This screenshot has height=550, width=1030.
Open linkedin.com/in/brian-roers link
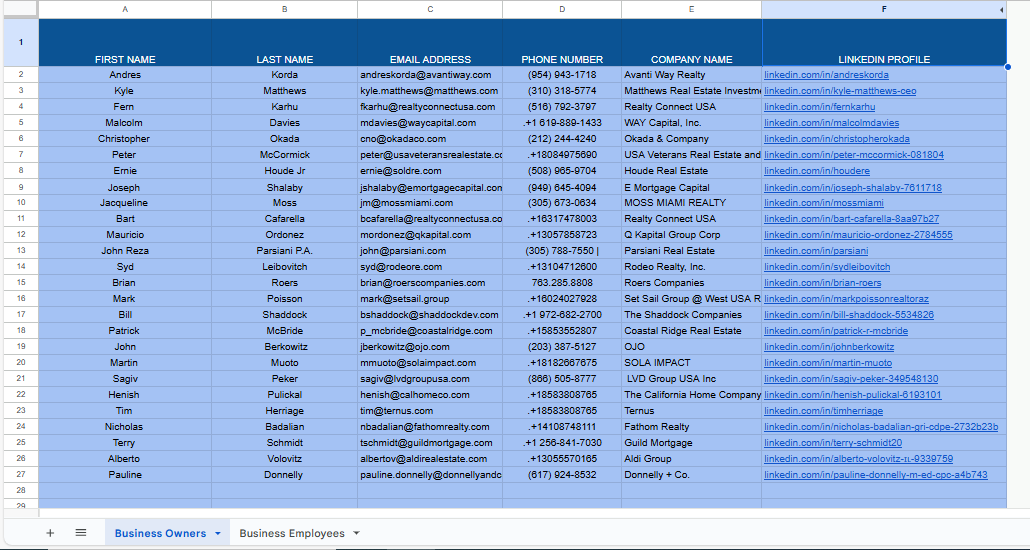click(x=822, y=283)
